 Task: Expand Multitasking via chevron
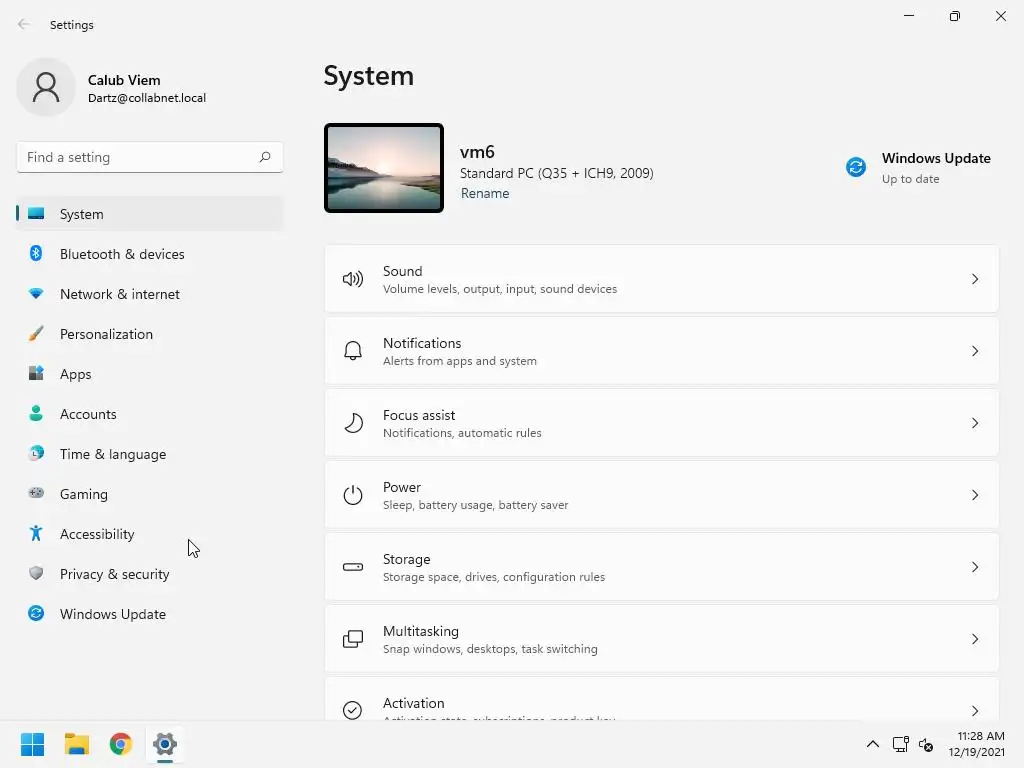(975, 639)
